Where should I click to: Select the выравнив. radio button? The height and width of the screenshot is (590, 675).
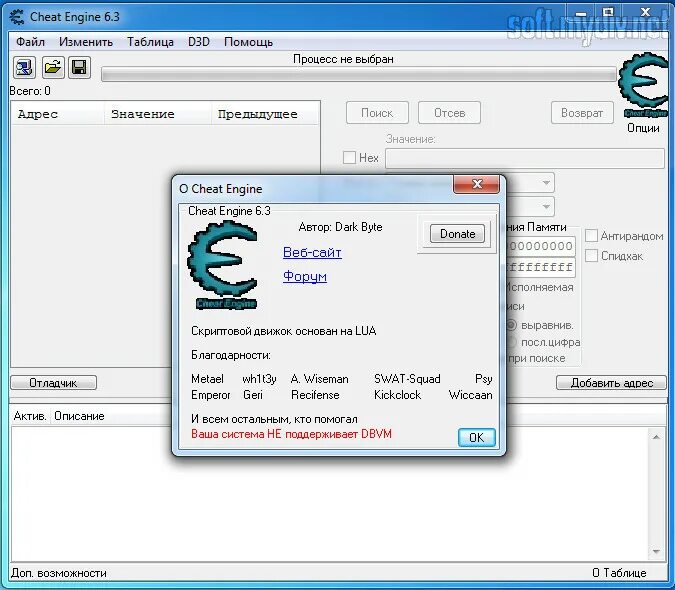[x=511, y=325]
